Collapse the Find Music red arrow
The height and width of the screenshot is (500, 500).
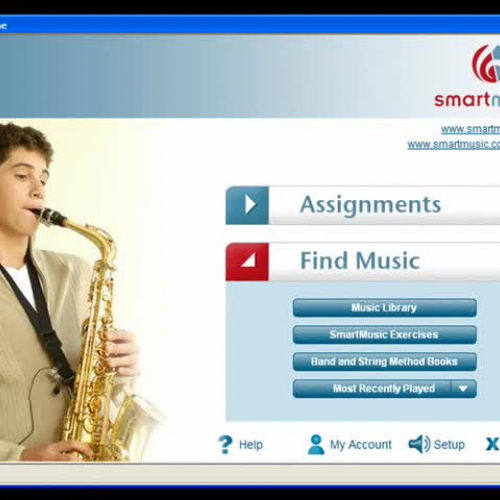247,262
